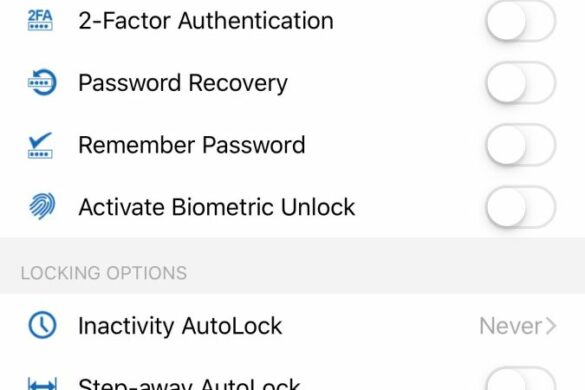This screenshot has width=585, height=390.
Task: Toggle the Remember Password switch
Action: click(521, 144)
